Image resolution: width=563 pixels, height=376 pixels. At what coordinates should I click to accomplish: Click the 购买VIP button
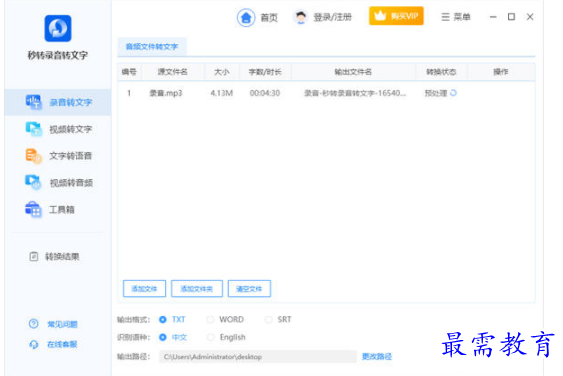tap(396, 16)
